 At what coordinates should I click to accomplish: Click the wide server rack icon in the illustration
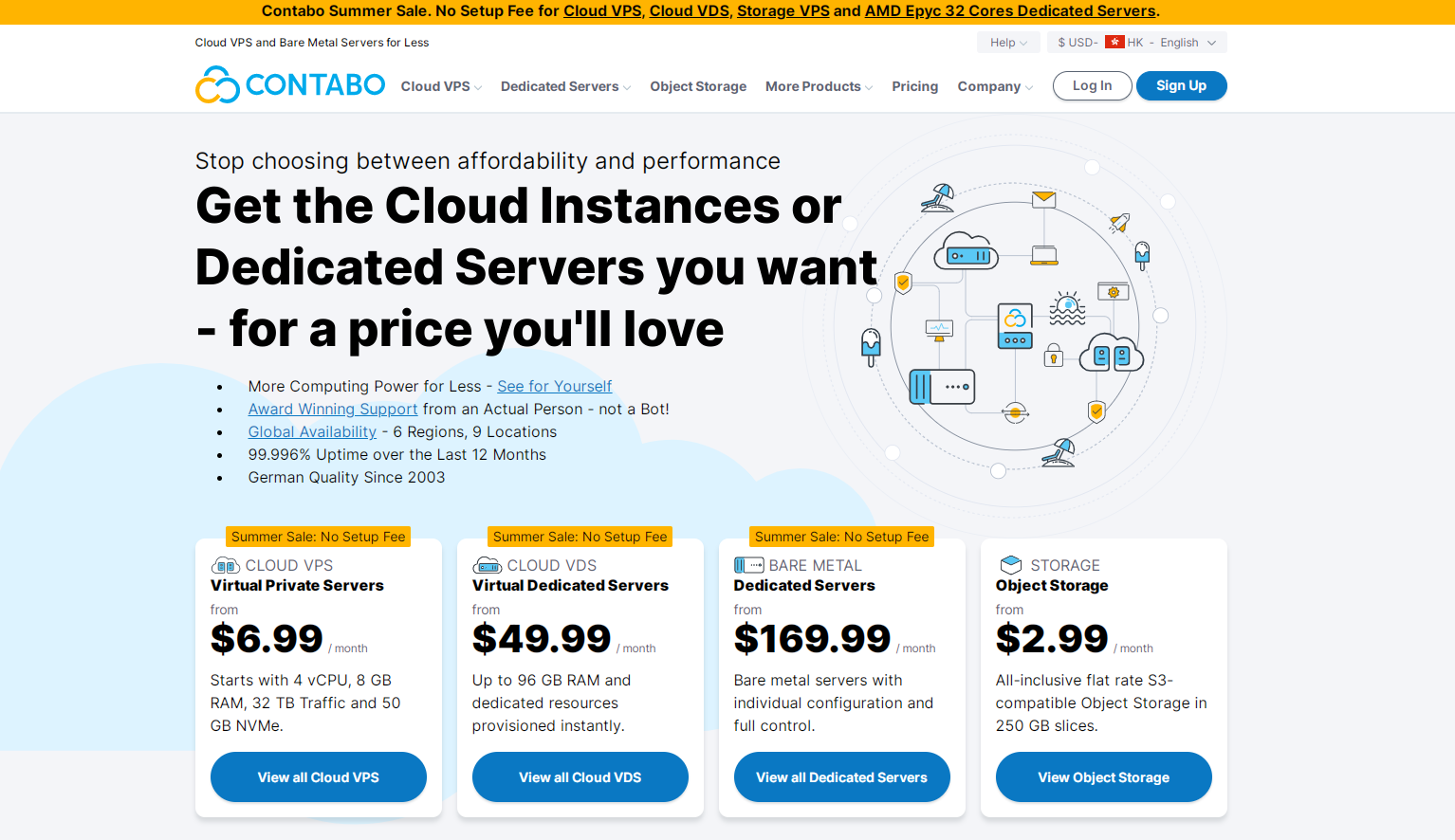[942, 387]
